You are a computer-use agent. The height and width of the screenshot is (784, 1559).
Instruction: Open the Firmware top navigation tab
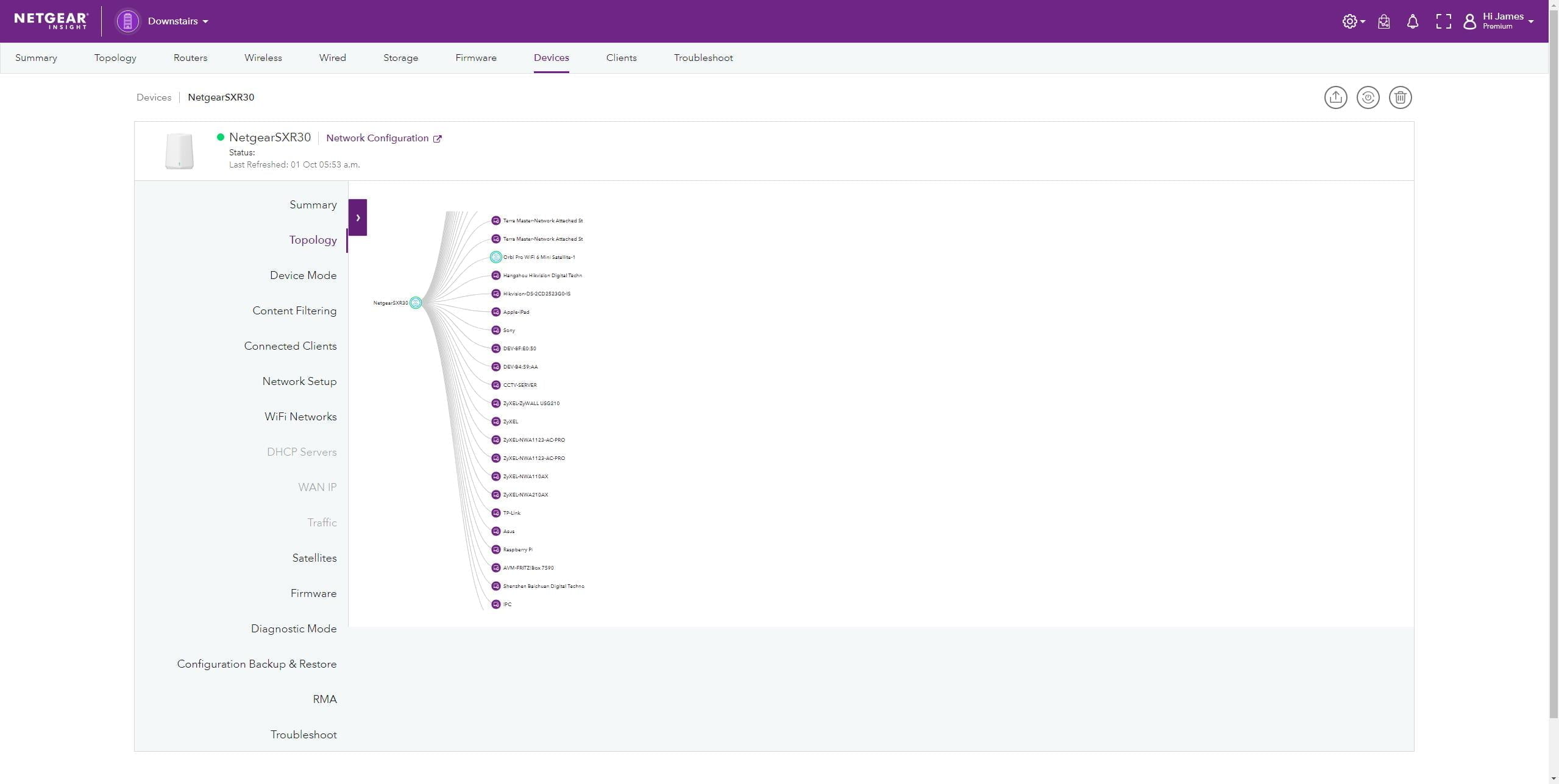click(x=475, y=58)
